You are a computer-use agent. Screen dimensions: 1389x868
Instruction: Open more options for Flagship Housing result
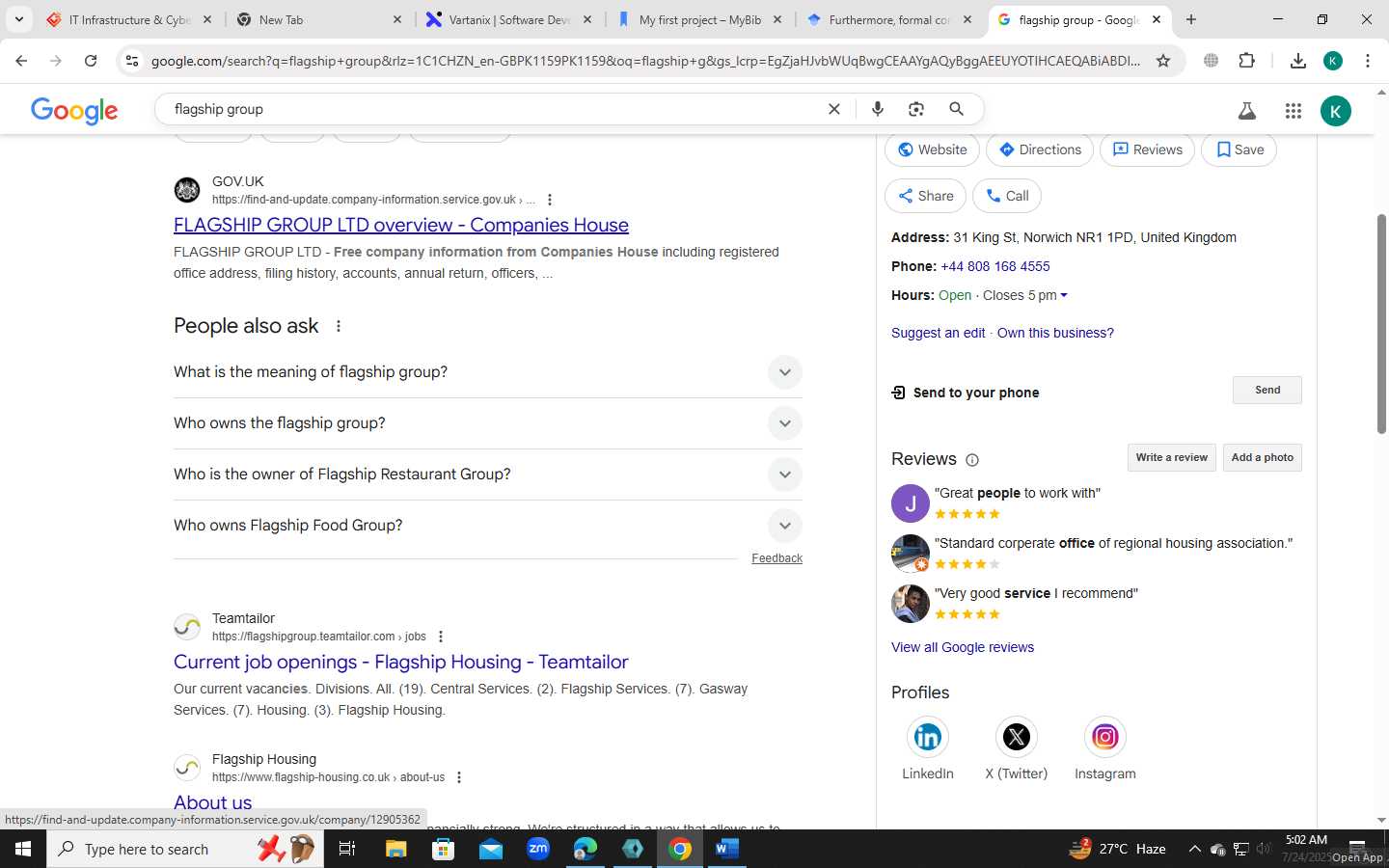(459, 777)
